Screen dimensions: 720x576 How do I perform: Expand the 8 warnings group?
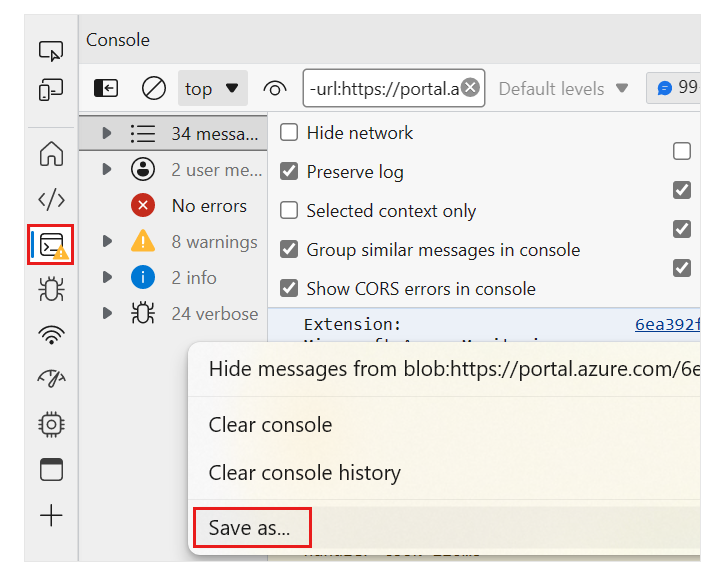click(108, 242)
